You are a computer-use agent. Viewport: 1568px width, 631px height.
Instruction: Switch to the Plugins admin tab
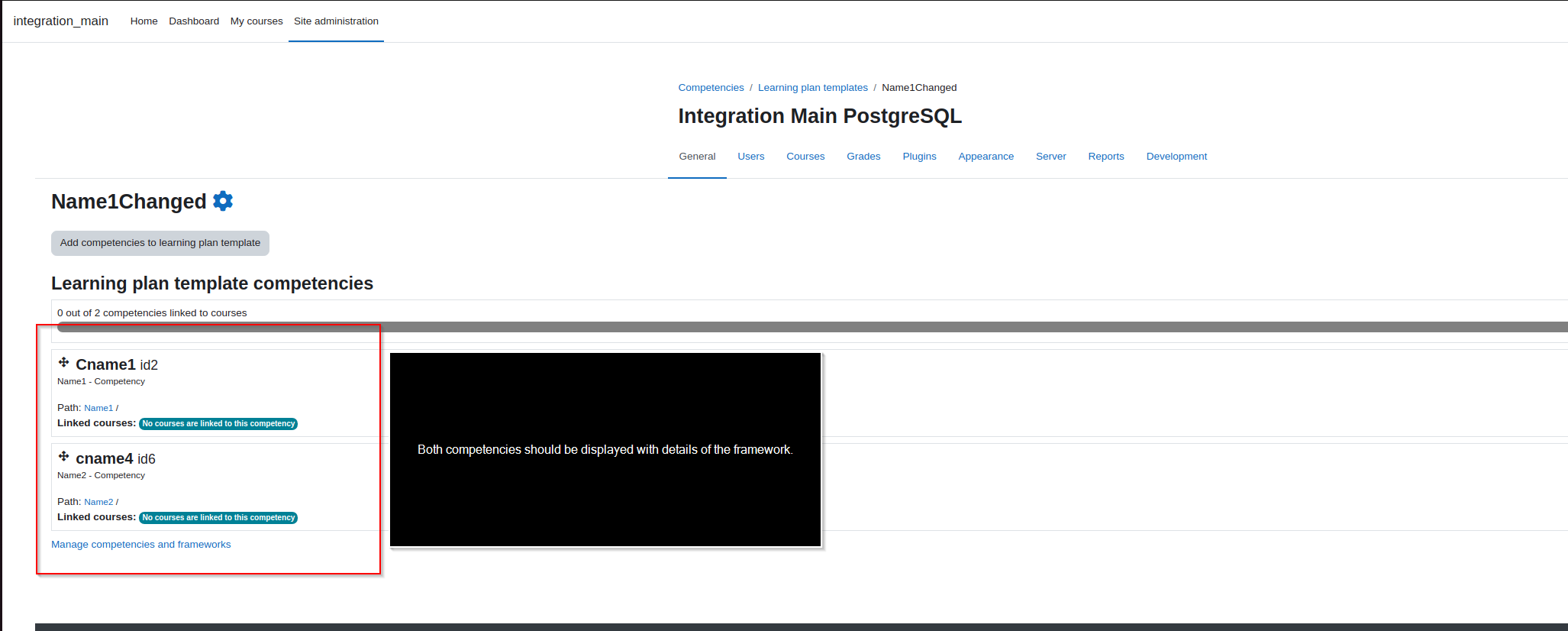click(x=919, y=157)
